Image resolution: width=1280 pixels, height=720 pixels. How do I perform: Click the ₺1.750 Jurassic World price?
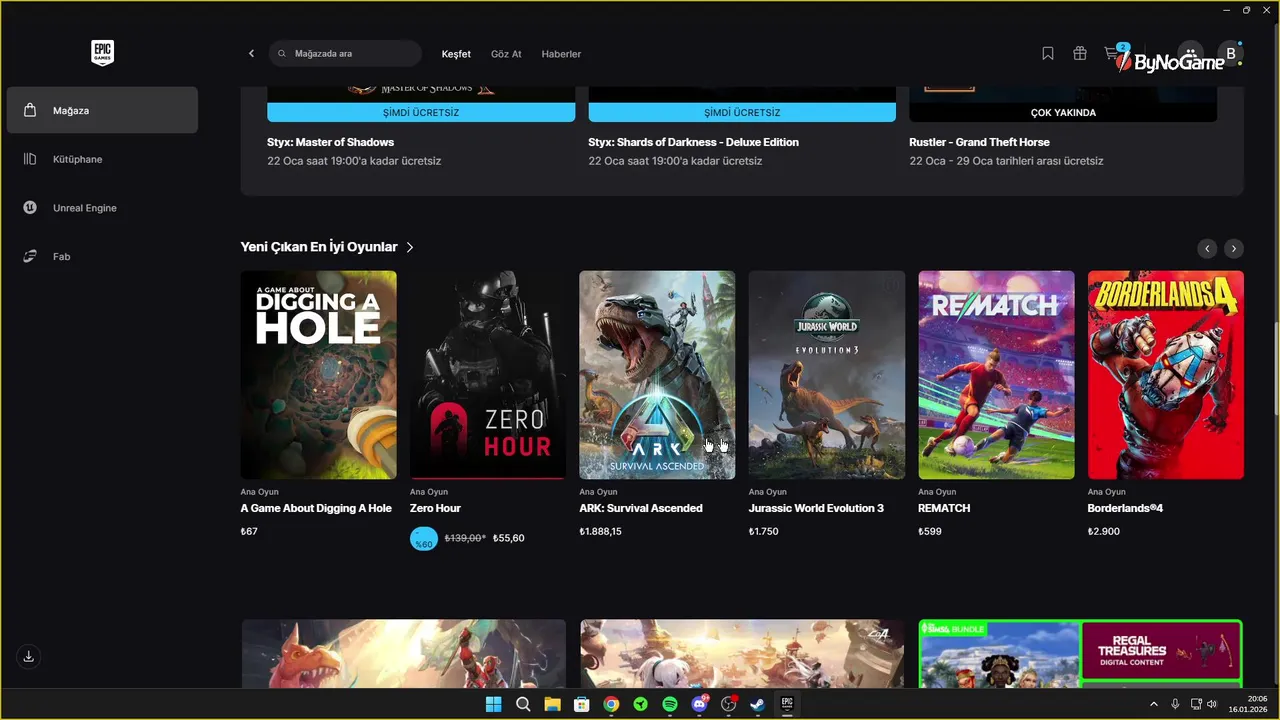pos(763,531)
